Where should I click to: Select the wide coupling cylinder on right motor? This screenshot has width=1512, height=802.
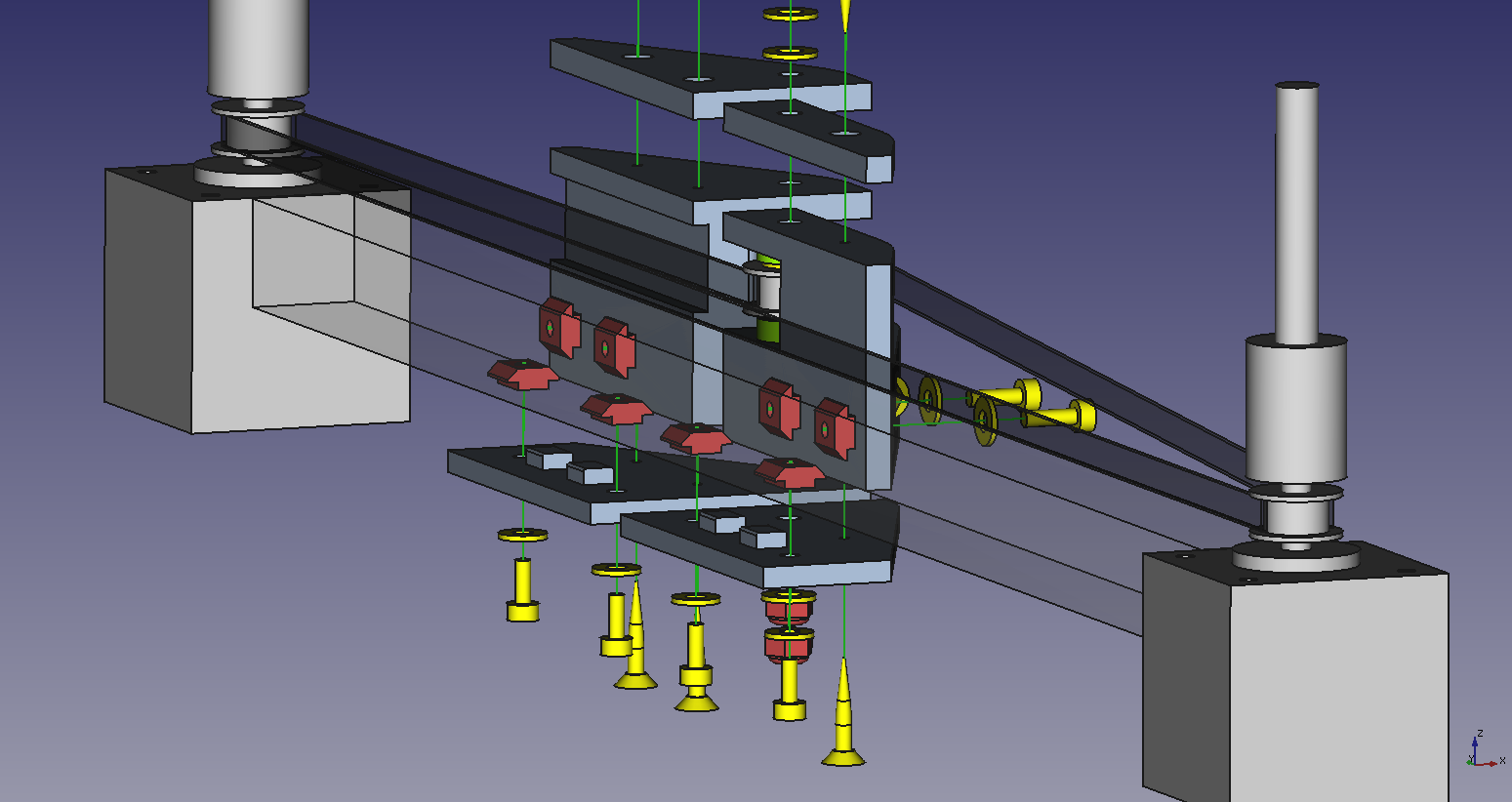click(1296, 410)
